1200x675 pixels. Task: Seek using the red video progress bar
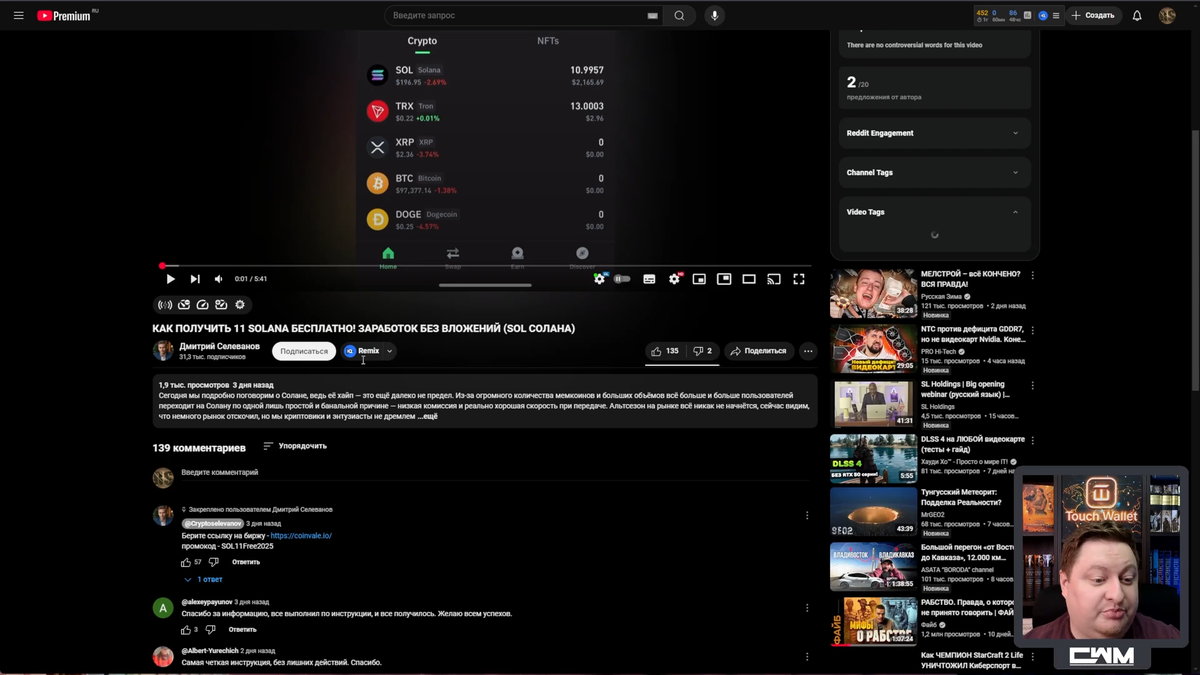[485, 266]
